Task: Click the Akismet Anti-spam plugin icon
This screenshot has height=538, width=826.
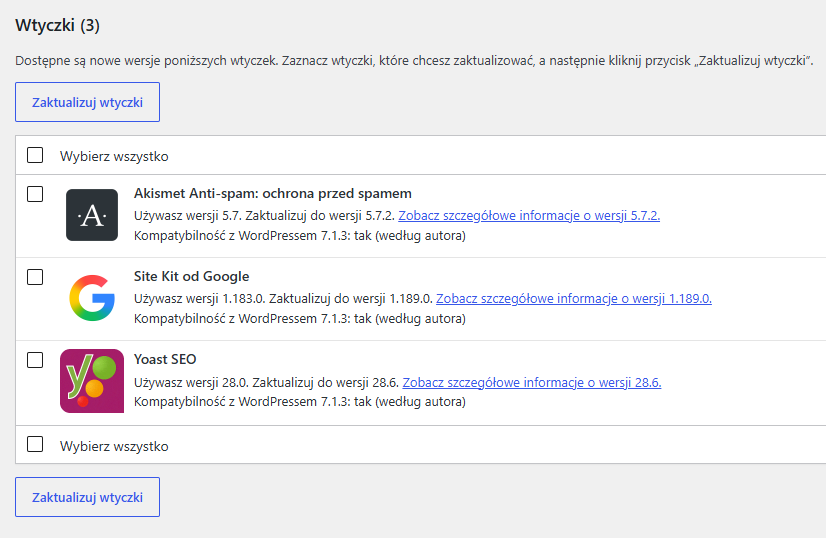Action: 92,215
